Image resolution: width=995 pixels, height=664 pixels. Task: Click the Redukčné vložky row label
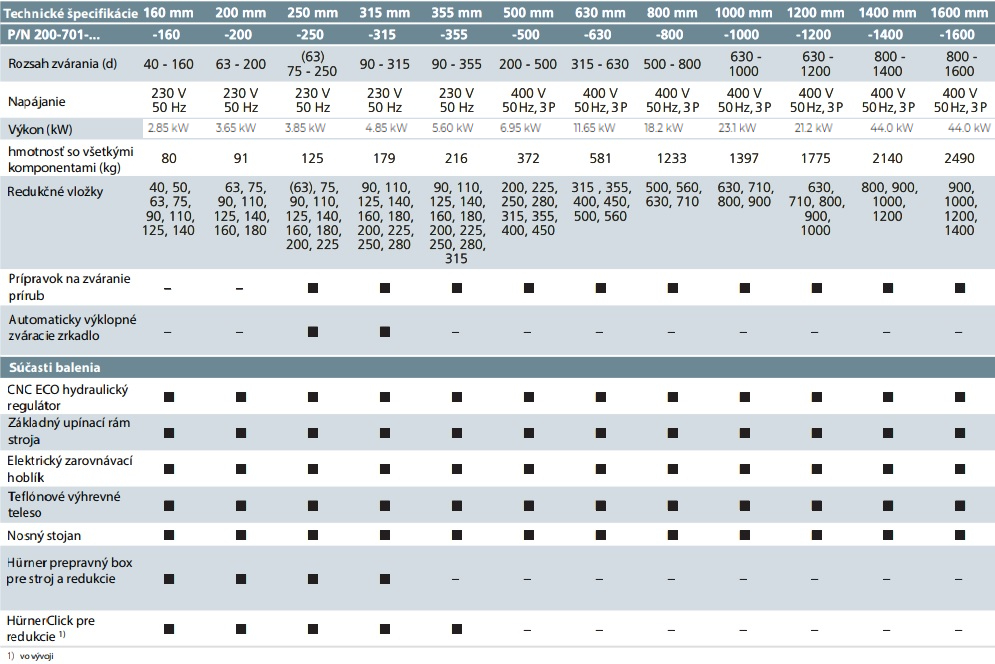[x=55, y=192]
